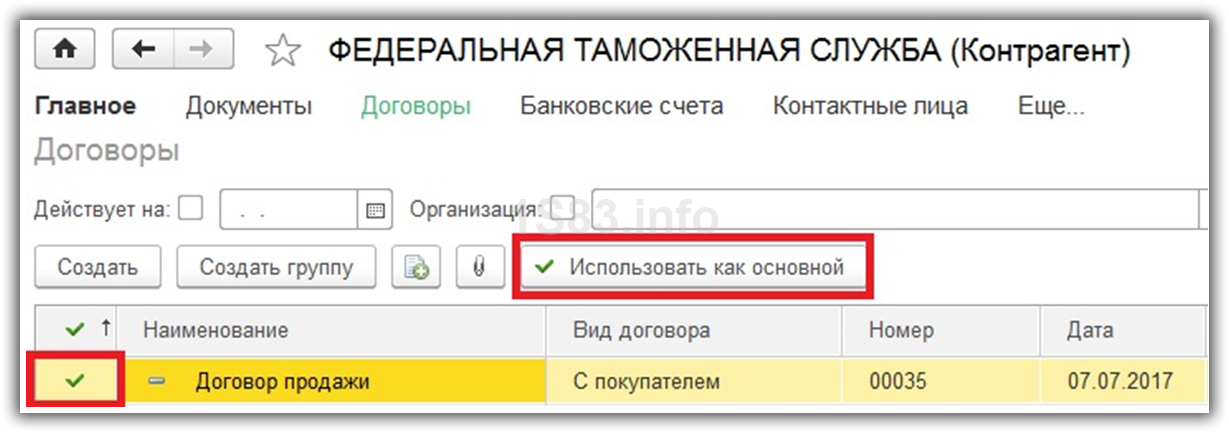Sort by the main-contract checkmark column header

tap(76, 330)
